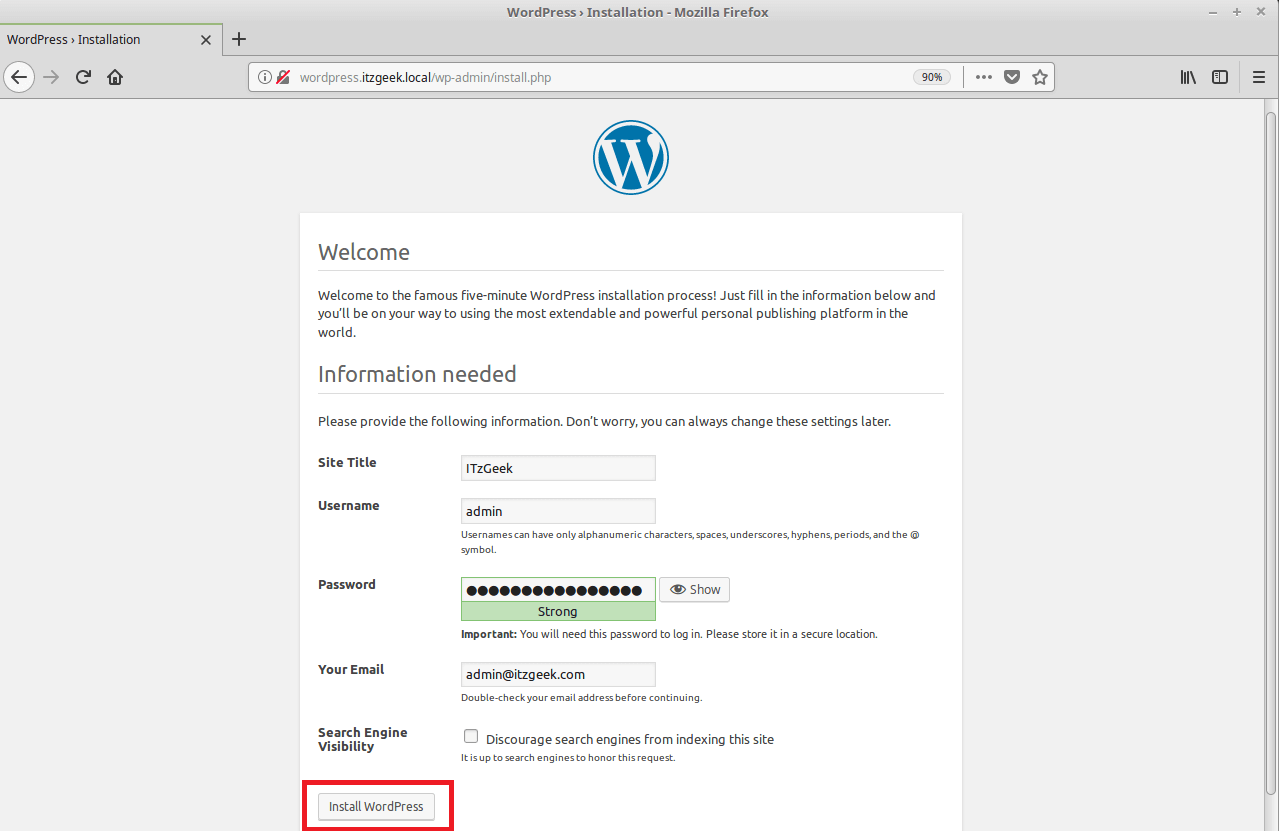This screenshot has height=831, width=1279.
Task: Close the WordPress Installation tab
Action: [x=206, y=40]
